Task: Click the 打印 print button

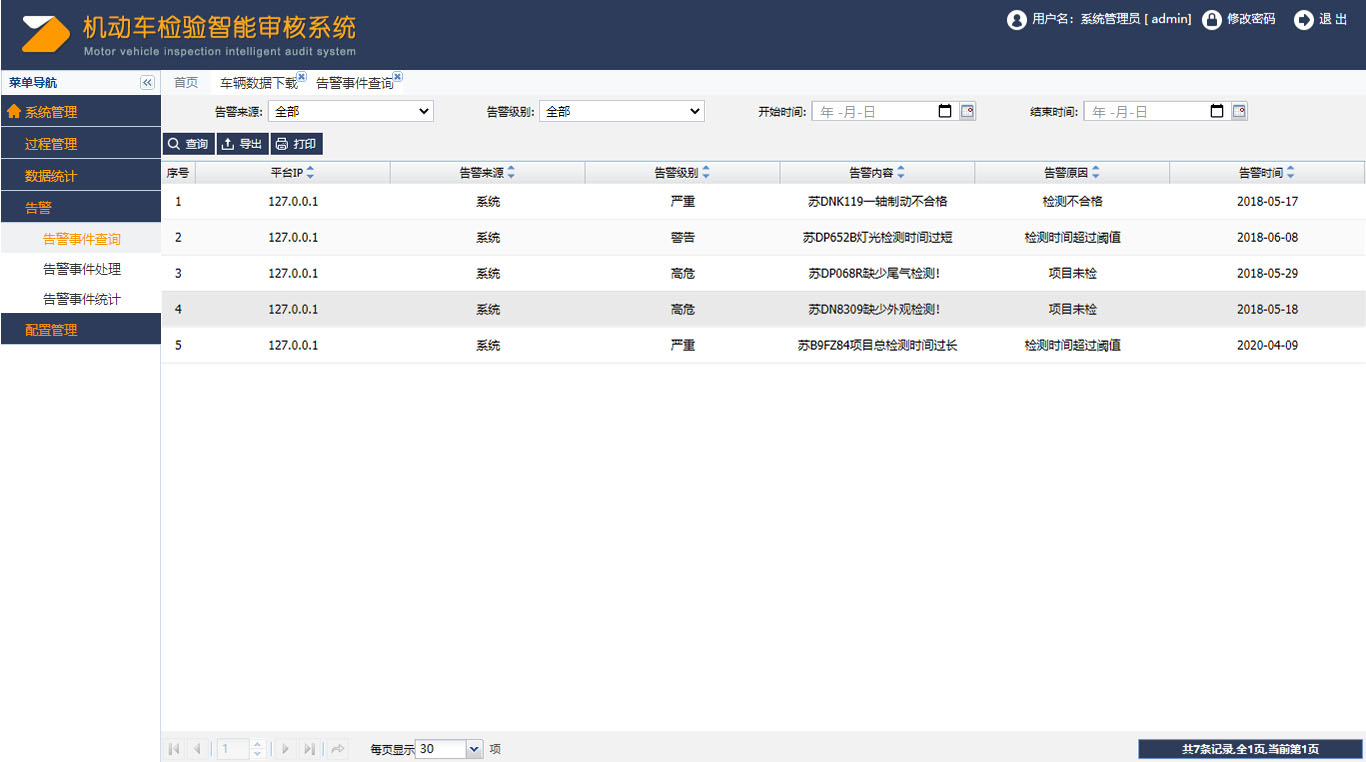Action: coord(296,144)
